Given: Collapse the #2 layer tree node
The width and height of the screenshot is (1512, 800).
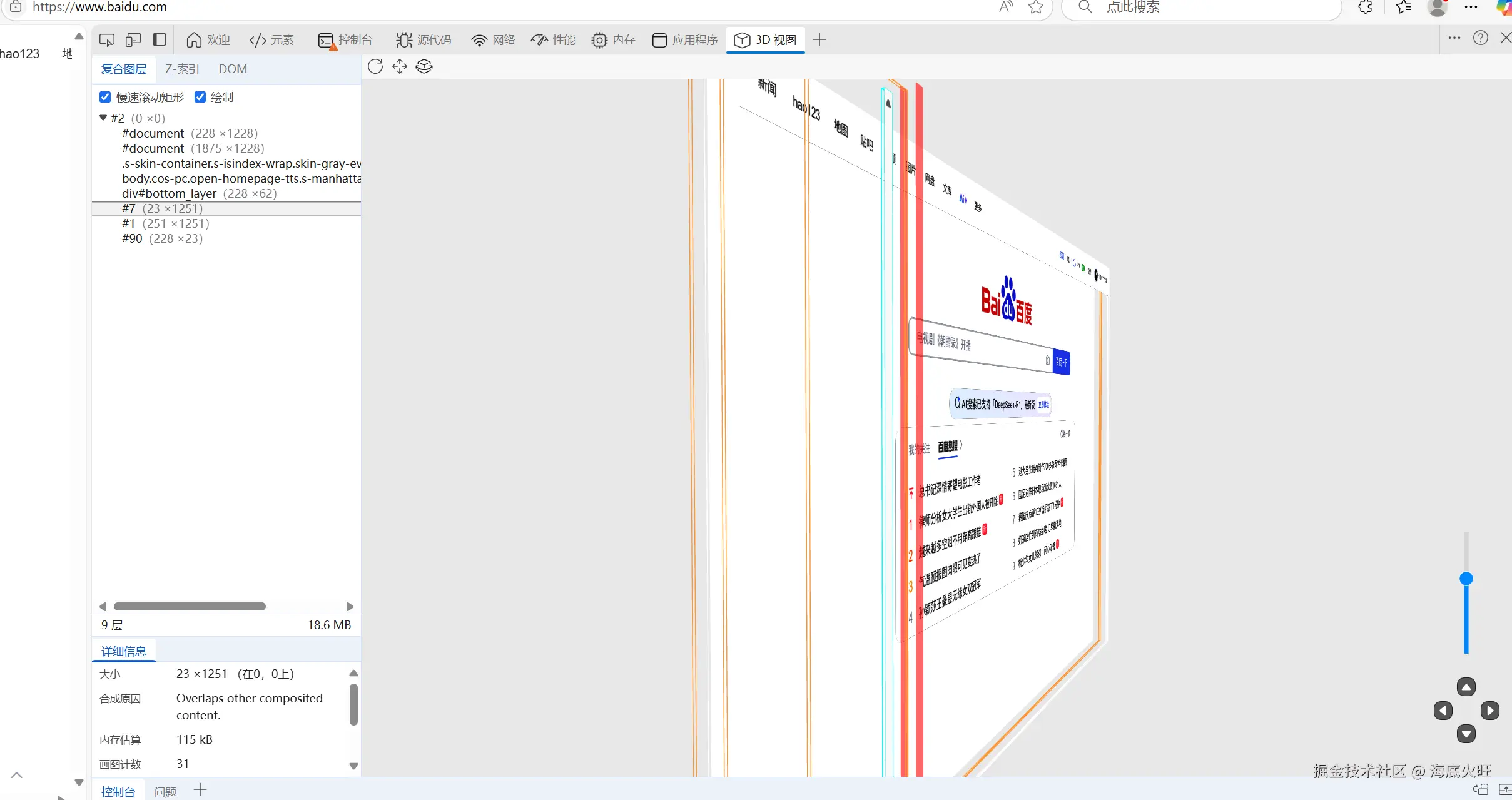Looking at the screenshot, I should tap(103, 118).
